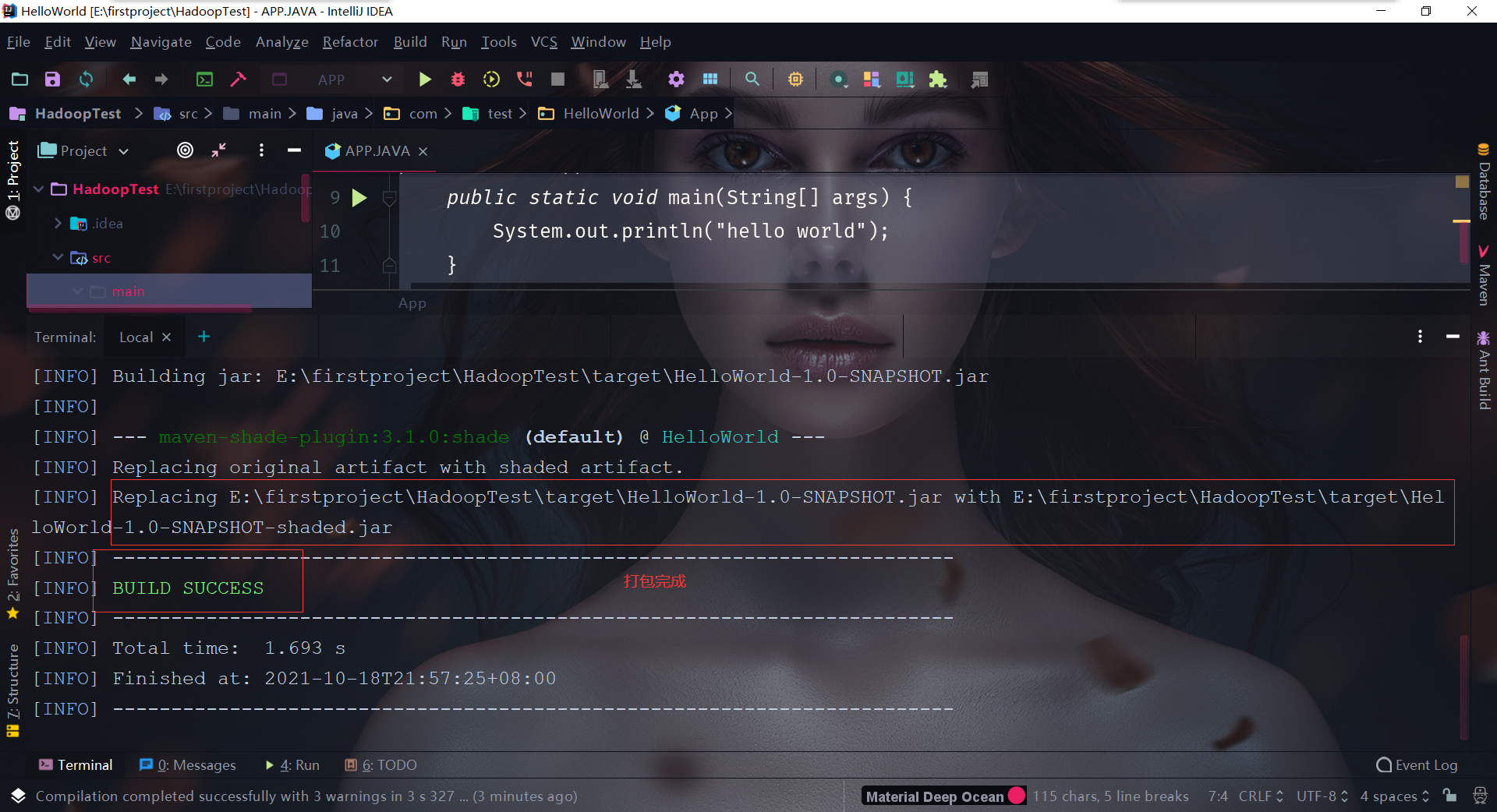
Task: Click the Open folder toolbar icon
Action: tap(20, 79)
